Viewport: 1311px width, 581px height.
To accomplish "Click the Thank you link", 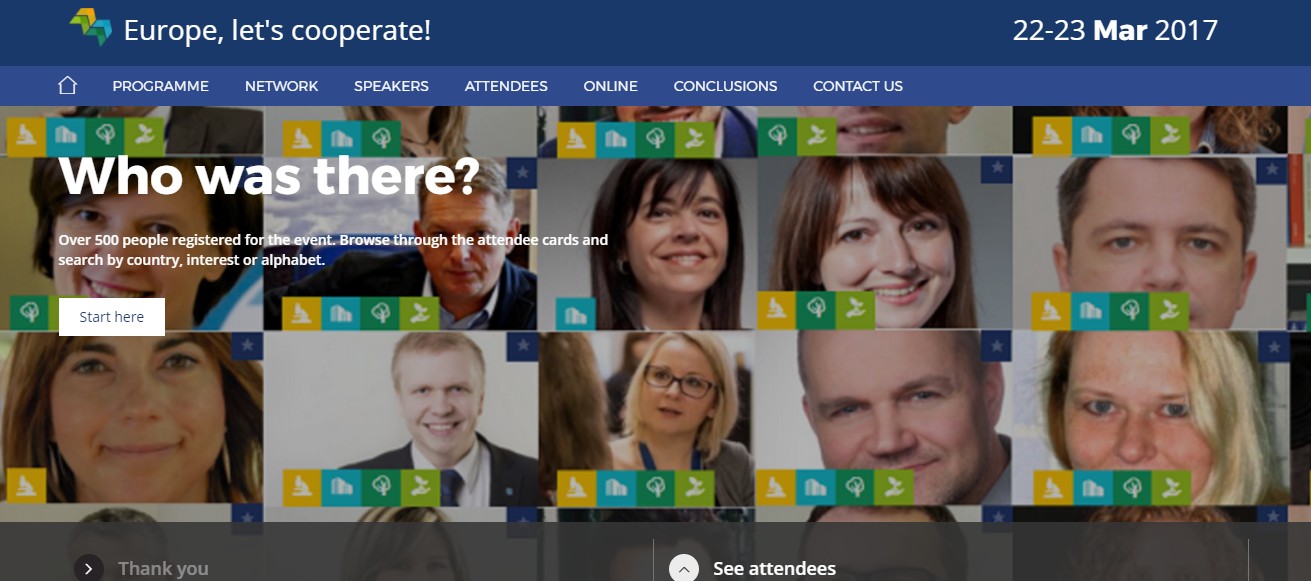I will pyautogui.click(x=163, y=569).
